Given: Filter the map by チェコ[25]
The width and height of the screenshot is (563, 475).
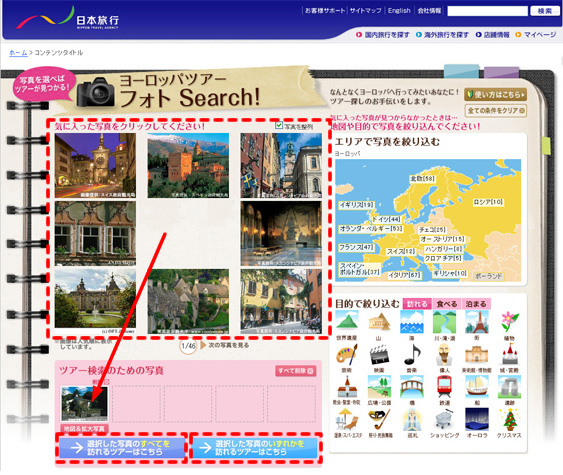Looking at the screenshot, I should pos(432,229).
